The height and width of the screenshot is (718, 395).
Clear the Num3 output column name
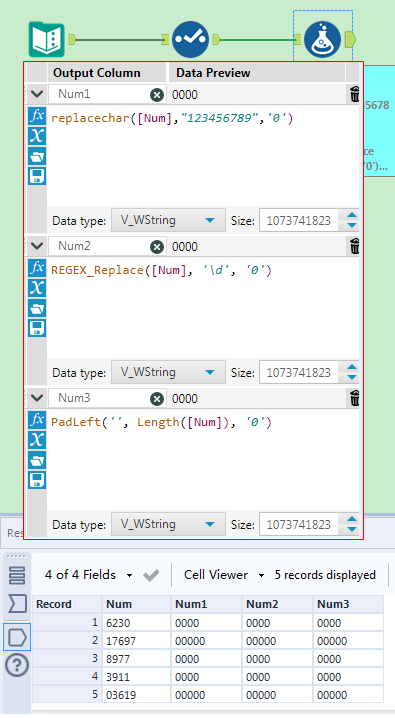coord(157,399)
